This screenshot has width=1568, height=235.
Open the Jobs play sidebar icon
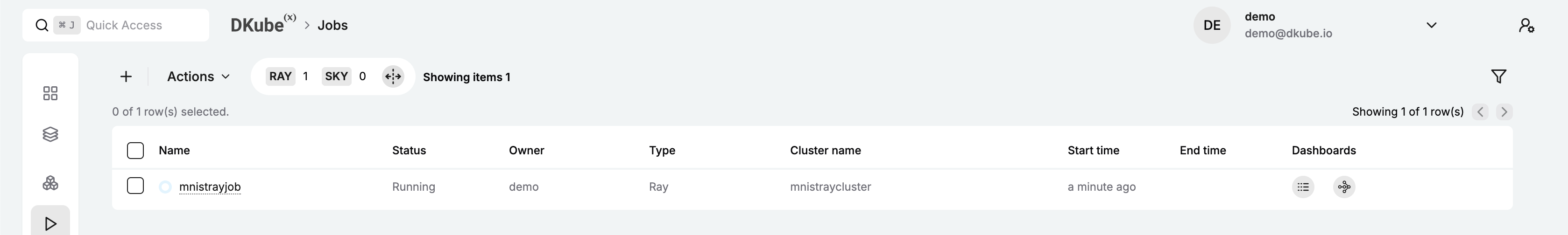(50, 223)
